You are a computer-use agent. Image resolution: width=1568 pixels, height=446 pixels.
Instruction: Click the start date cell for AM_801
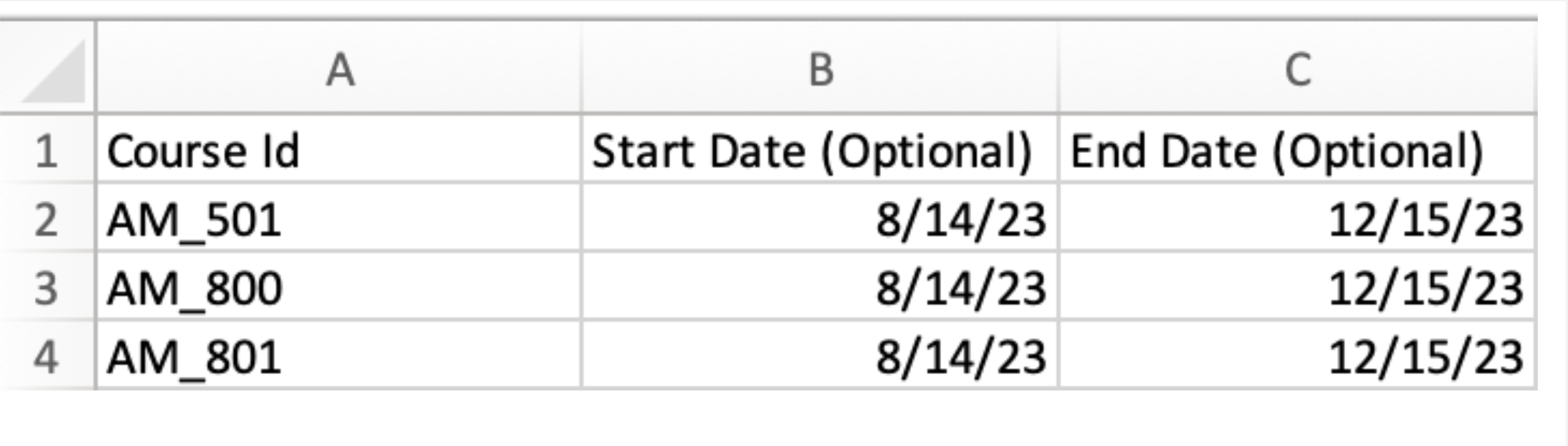[820, 357]
